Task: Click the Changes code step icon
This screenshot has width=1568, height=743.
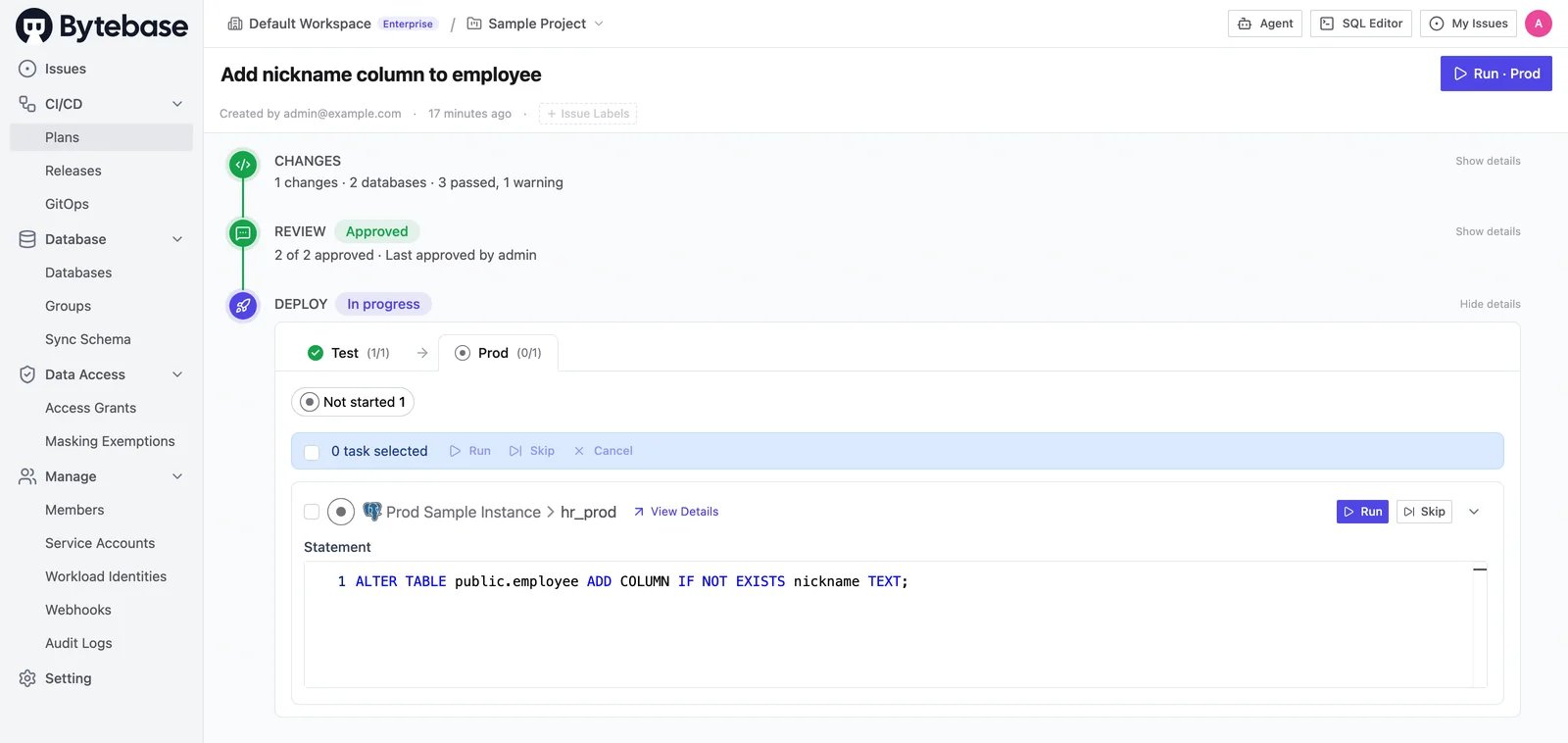Action: (x=243, y=165)
